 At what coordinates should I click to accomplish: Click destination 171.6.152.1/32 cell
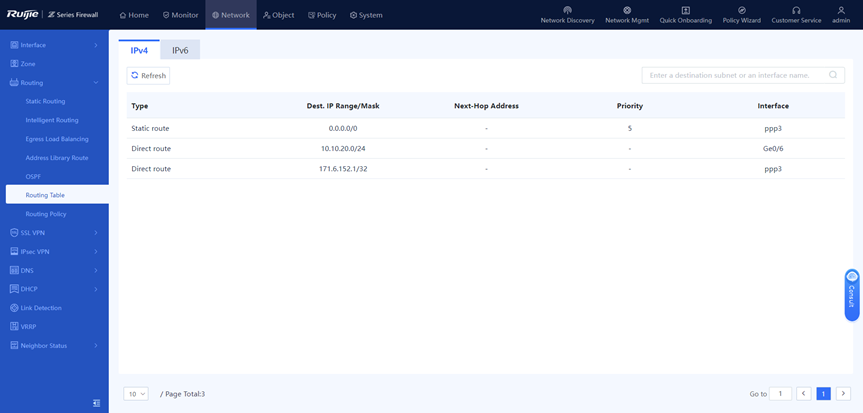[343, 169]
